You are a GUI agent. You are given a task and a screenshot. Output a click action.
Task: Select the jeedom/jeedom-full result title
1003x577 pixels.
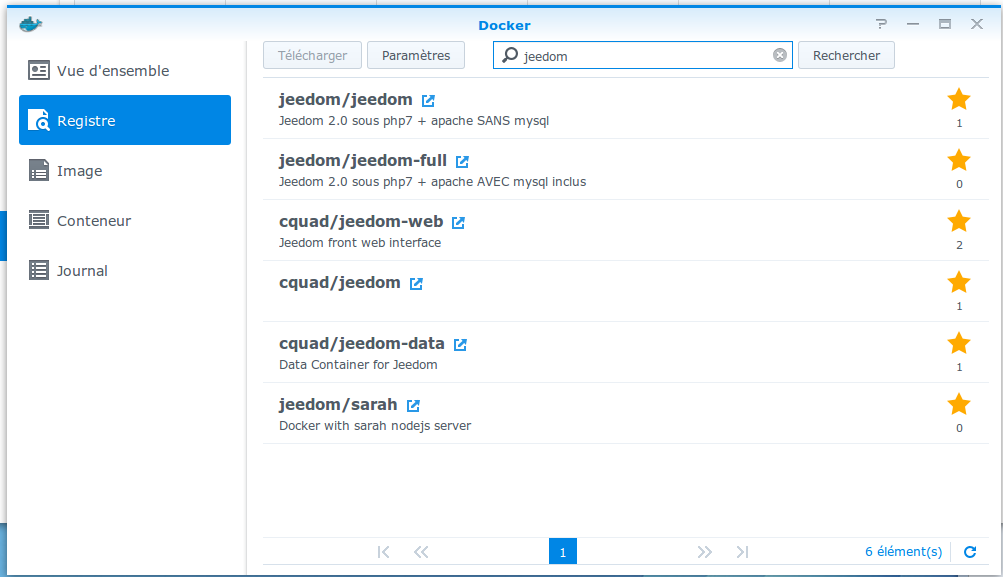click(363, 161)
